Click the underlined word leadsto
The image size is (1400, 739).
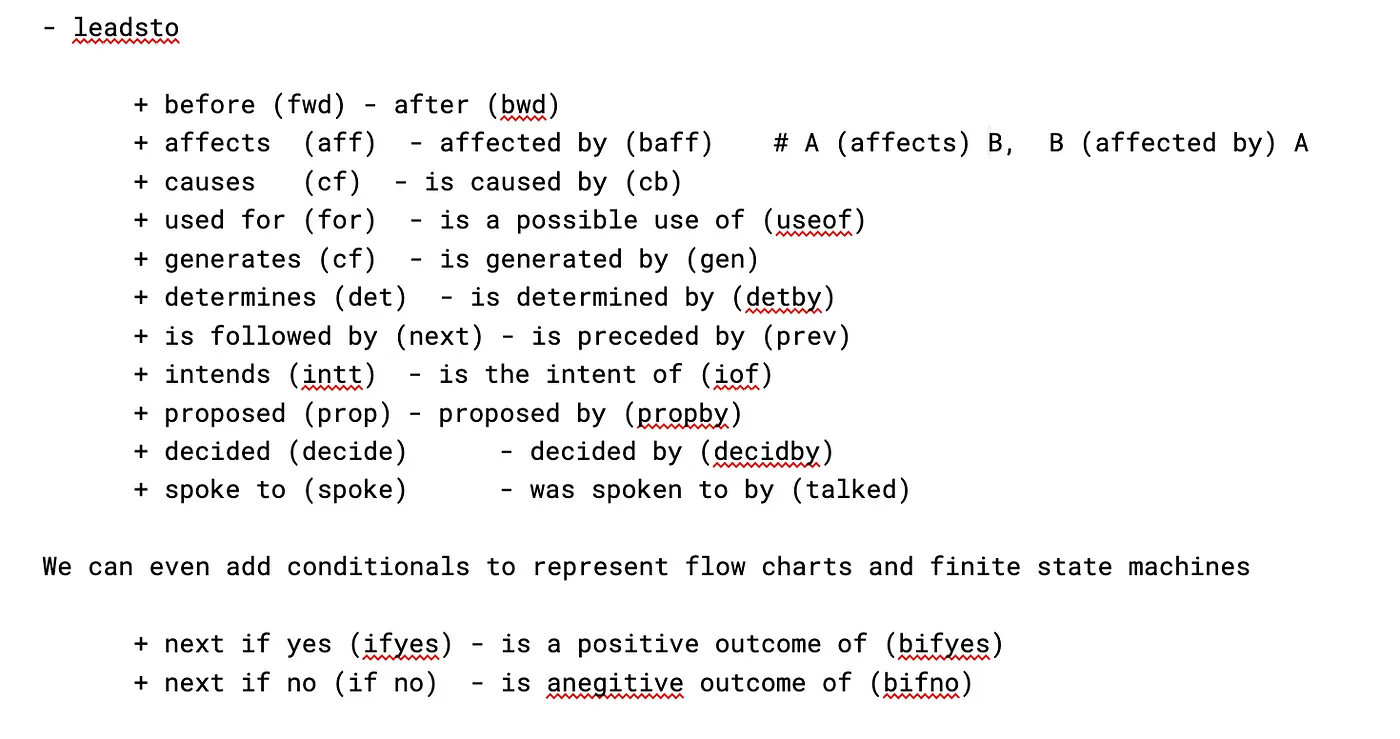[126, 27]
